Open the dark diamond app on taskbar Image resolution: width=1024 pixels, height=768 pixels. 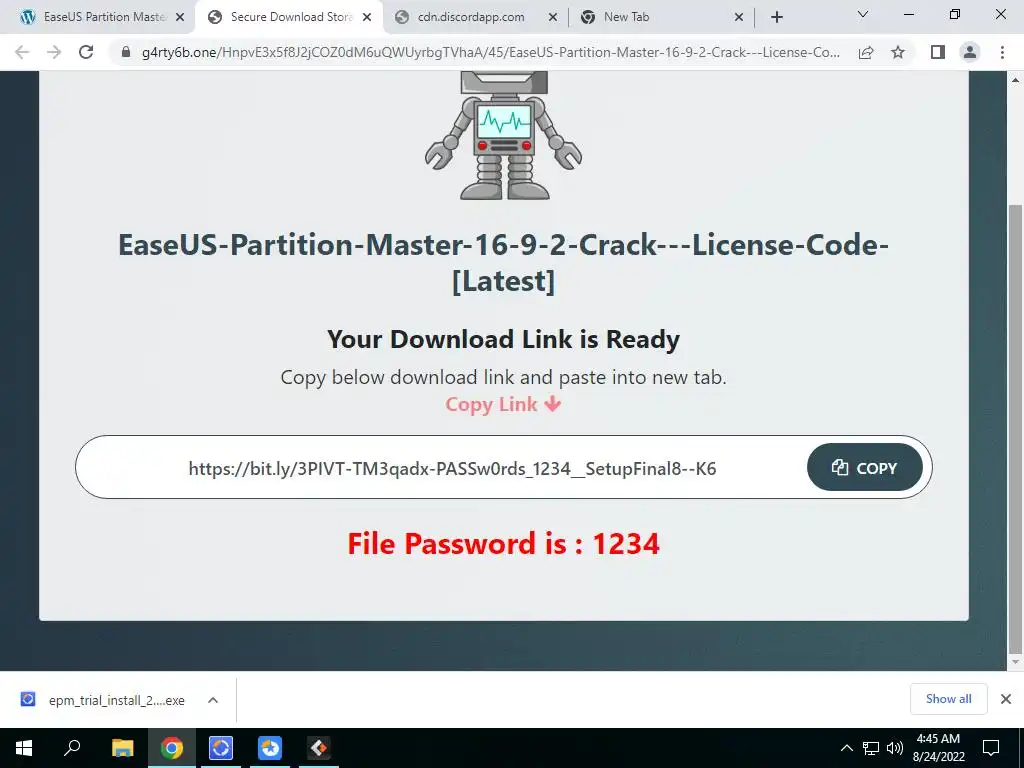pyautogui.click(x=319, y=748)
